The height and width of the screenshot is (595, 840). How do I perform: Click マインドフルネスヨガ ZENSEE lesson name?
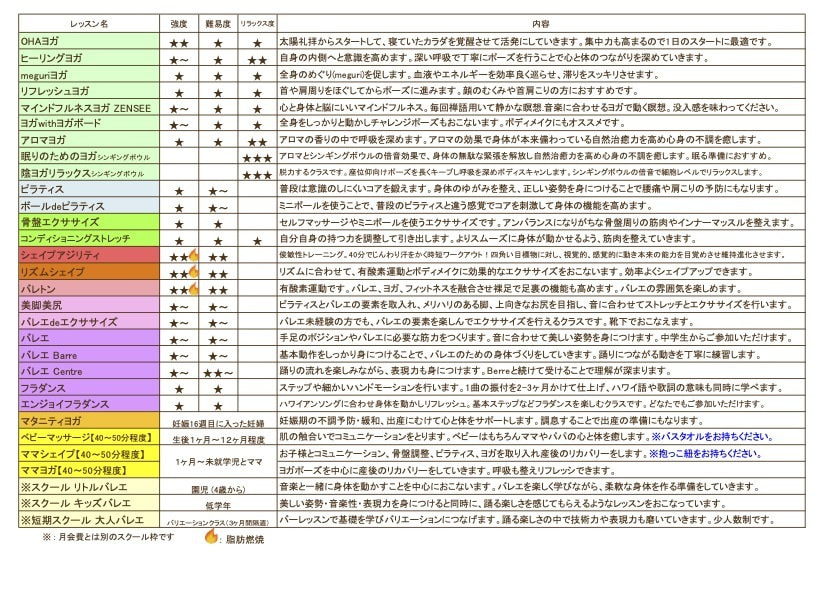[x=86, y=108]
